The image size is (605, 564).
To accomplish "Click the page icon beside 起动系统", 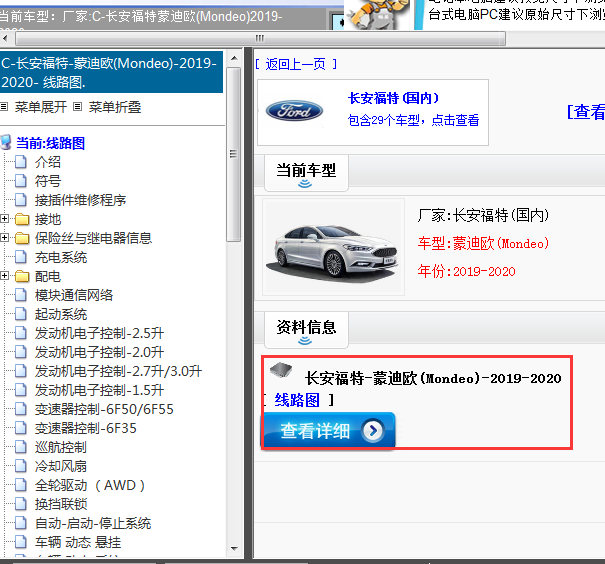I will [x=21, y=314].
